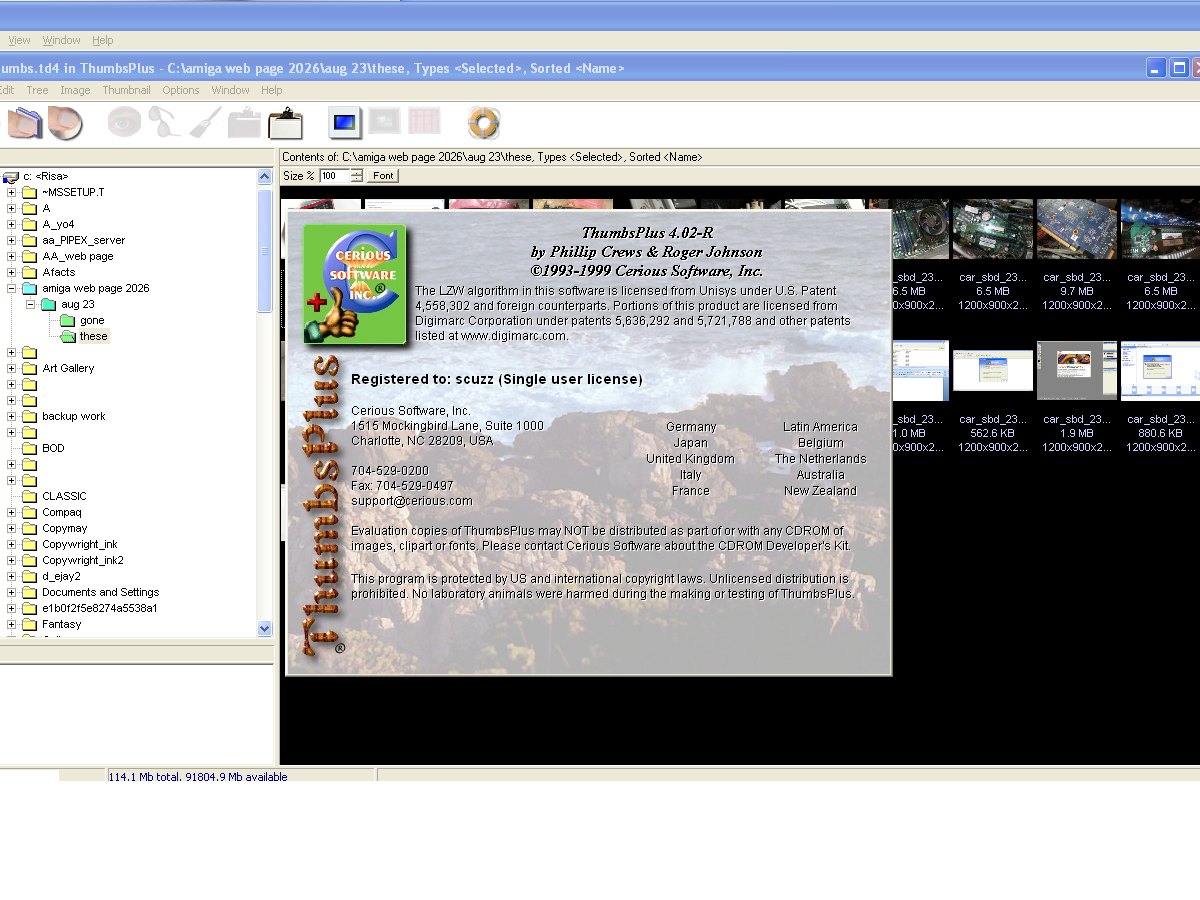Viewport: 1200px width, 900px height.
Task: Increase Size % with the up arrow
Action: [x=356, y=172]
